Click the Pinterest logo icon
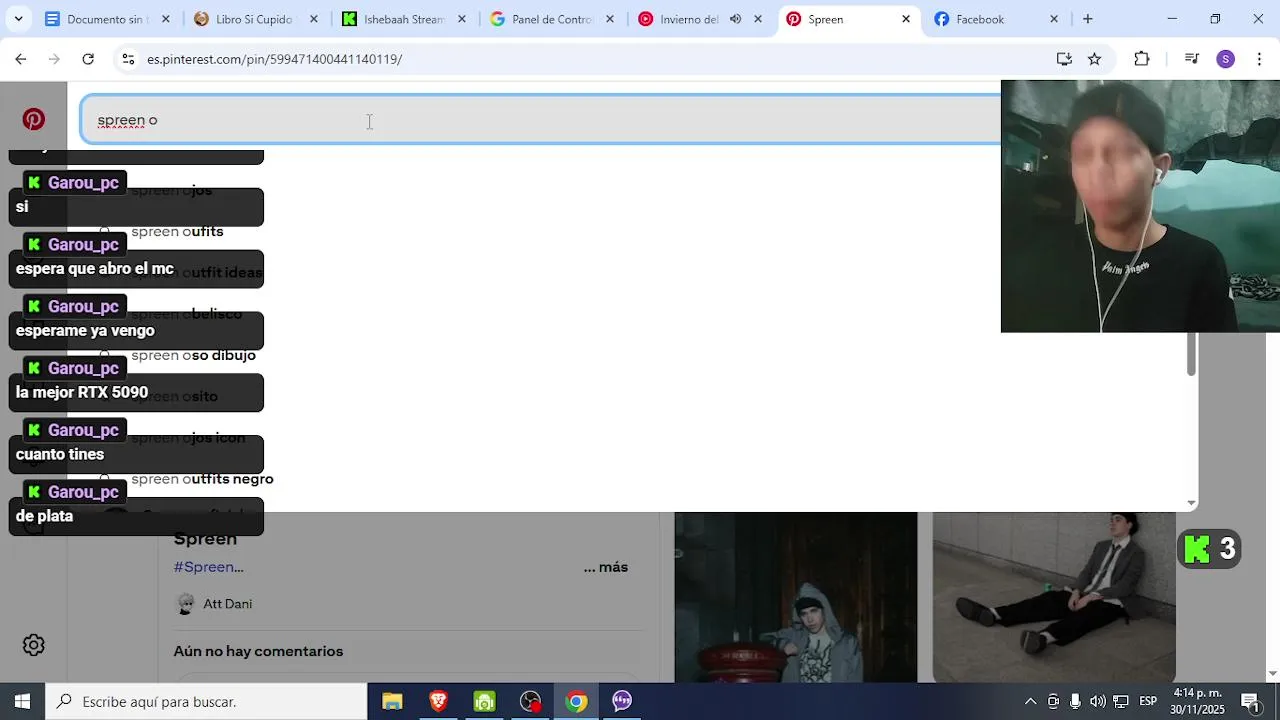 [34, 120]
